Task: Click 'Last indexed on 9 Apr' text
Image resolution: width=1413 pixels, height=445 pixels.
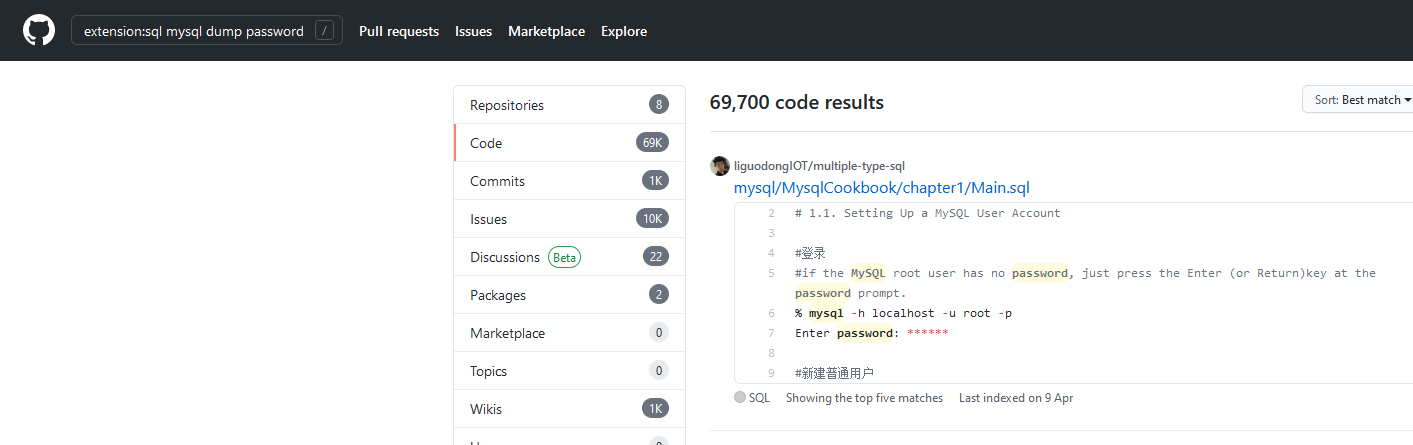Action: coord(1016,397)
